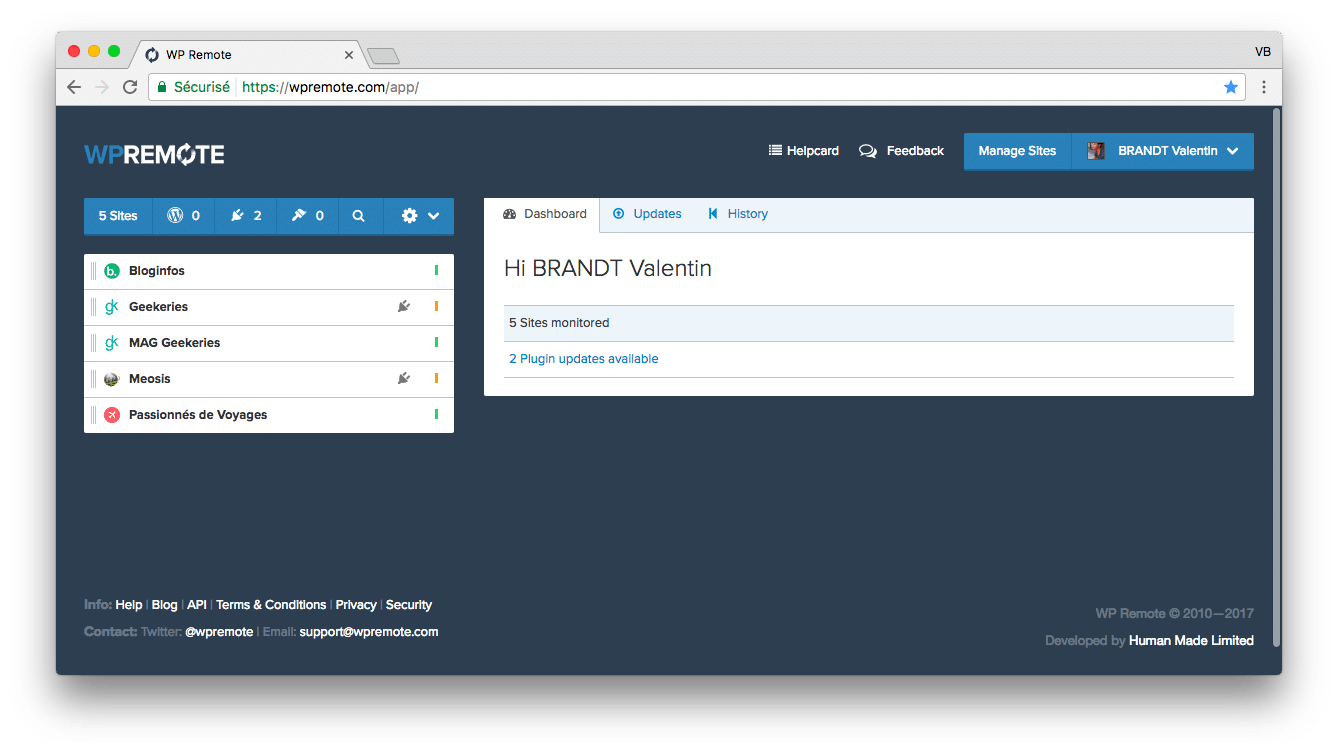Click the Sécurisé padlock indicator

[193, 87]
